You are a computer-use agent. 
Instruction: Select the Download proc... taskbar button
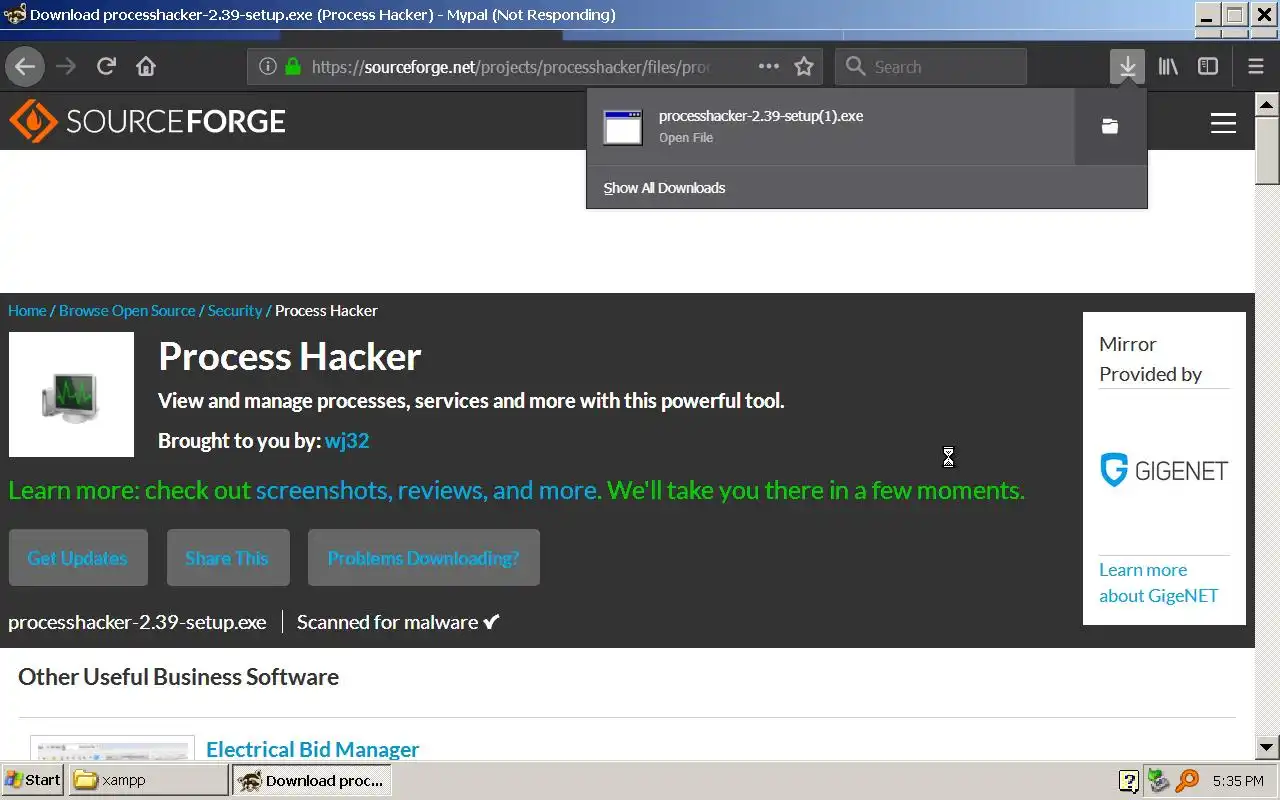click(311, 780)
